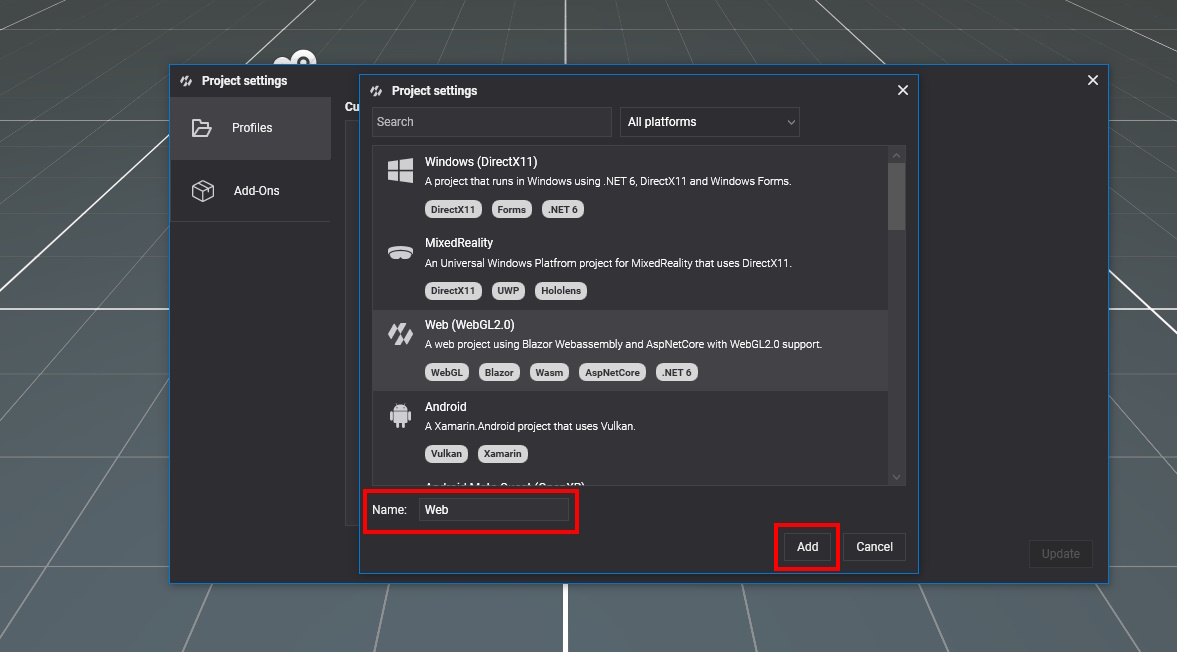This screenshot has width=1177, height=652.
Task: Open the All platforms dropdown
Action: (710, 122)
